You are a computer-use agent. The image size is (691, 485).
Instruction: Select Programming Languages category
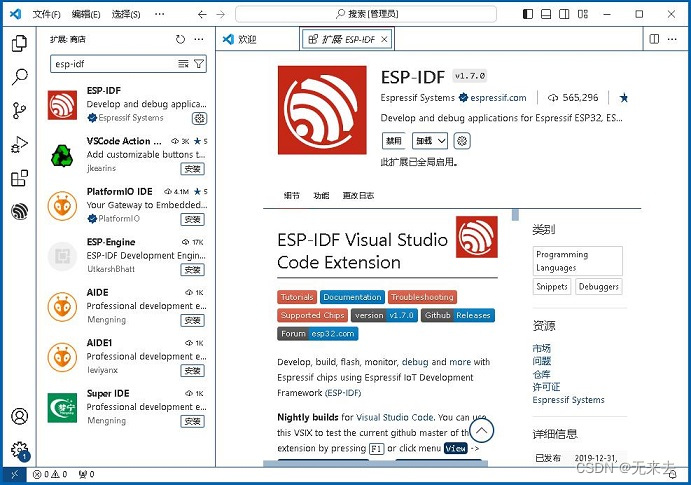click(578, 261)
